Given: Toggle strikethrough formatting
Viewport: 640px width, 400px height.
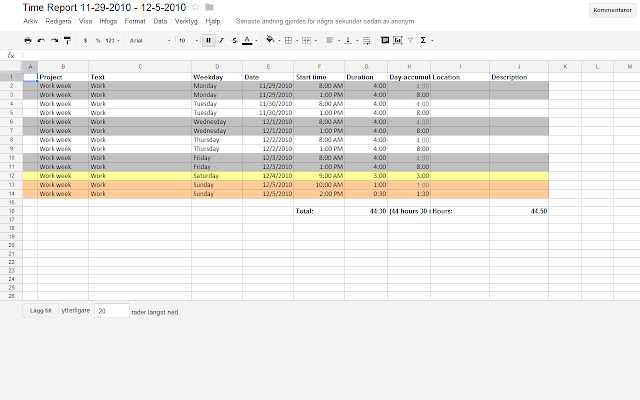Looking at the screenshot, I should pyautogui.click(x=234, y=40).
